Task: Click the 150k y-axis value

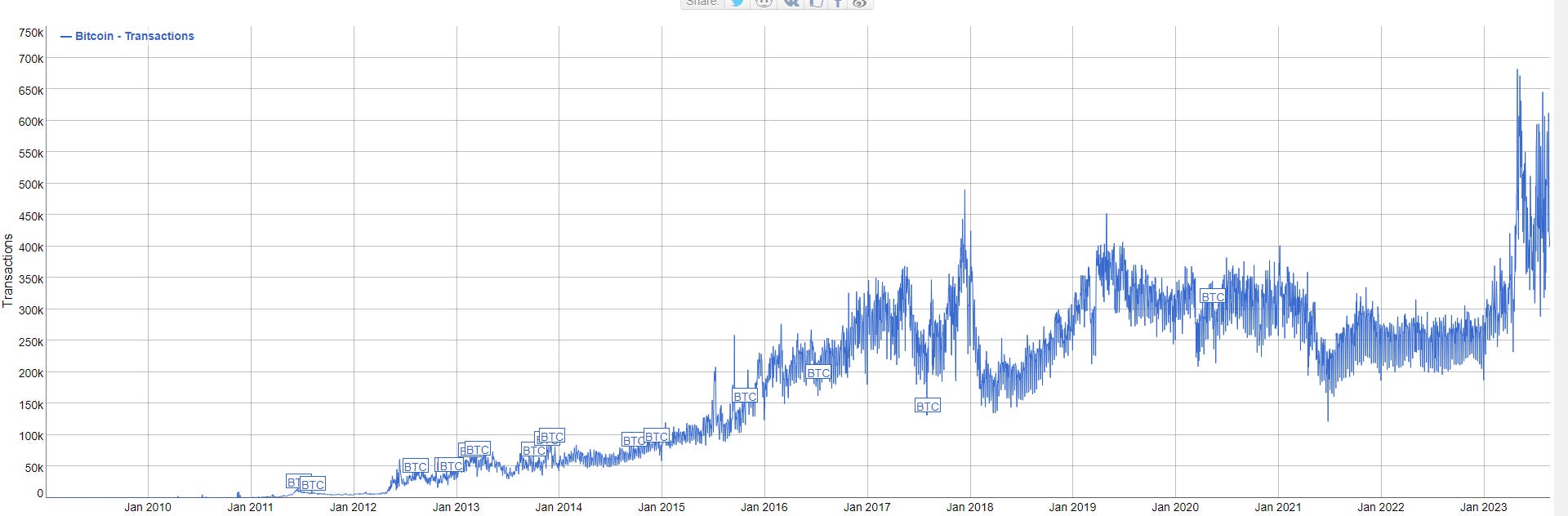Action: 31,405
